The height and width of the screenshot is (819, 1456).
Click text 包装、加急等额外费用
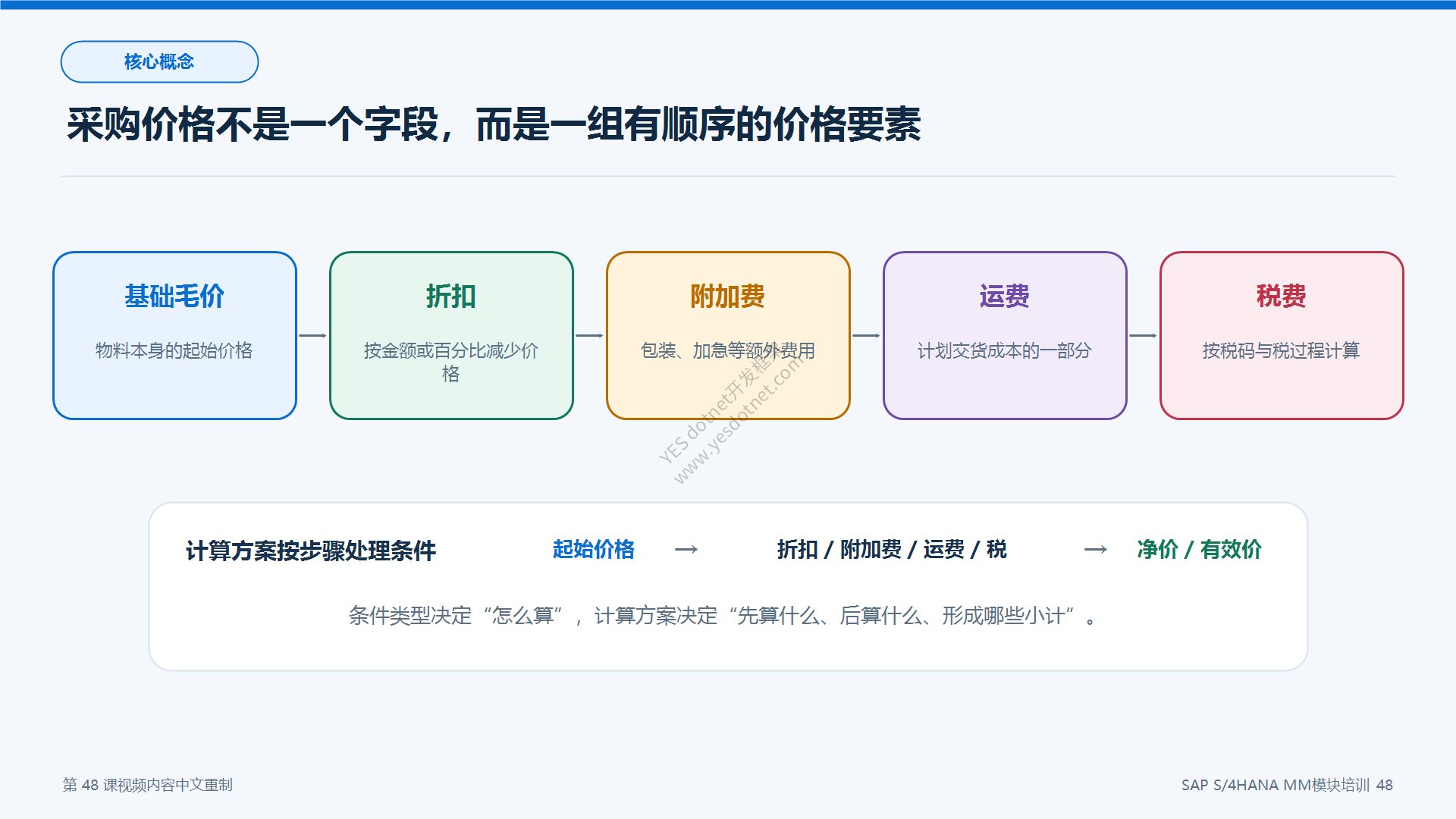(728, 350)
